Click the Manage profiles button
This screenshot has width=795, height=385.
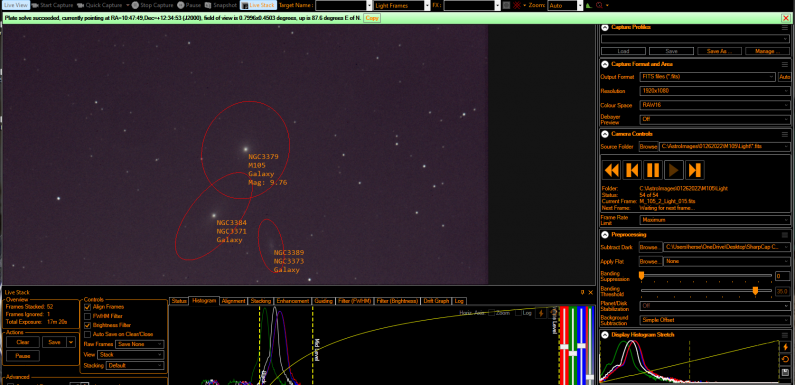pyautogui.click(x=767, y=51)
